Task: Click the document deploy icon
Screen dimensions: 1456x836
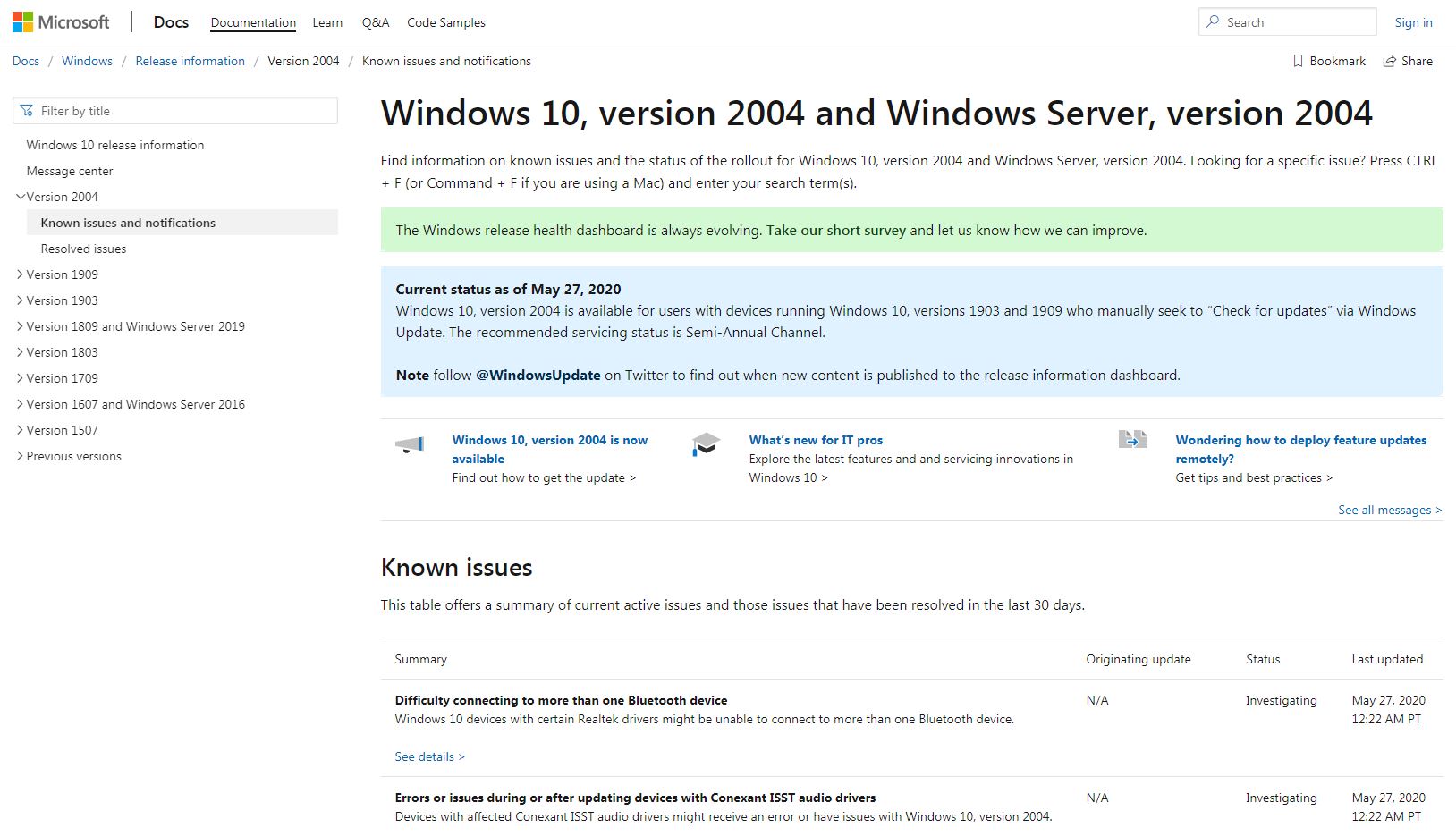Action: 1132,439
